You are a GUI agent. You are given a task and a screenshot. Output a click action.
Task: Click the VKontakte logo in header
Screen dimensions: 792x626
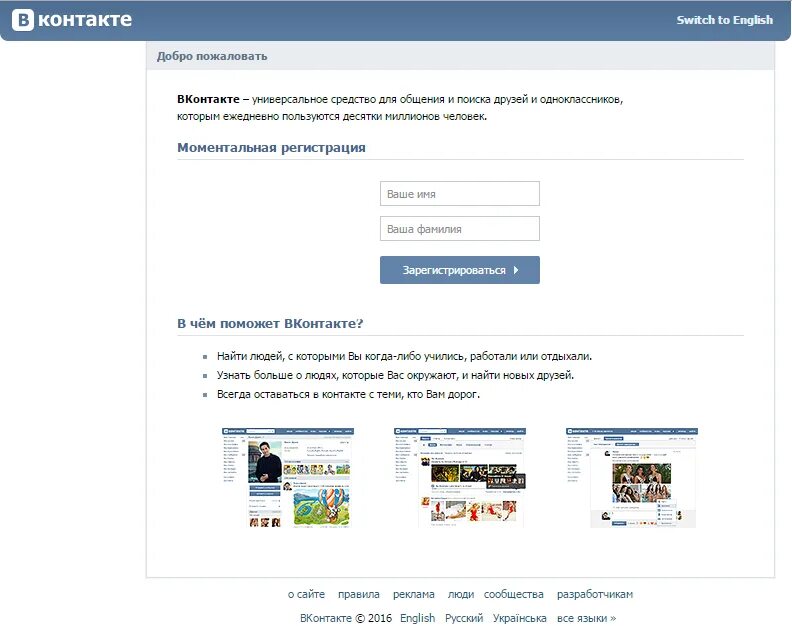[x=72, y=20]
